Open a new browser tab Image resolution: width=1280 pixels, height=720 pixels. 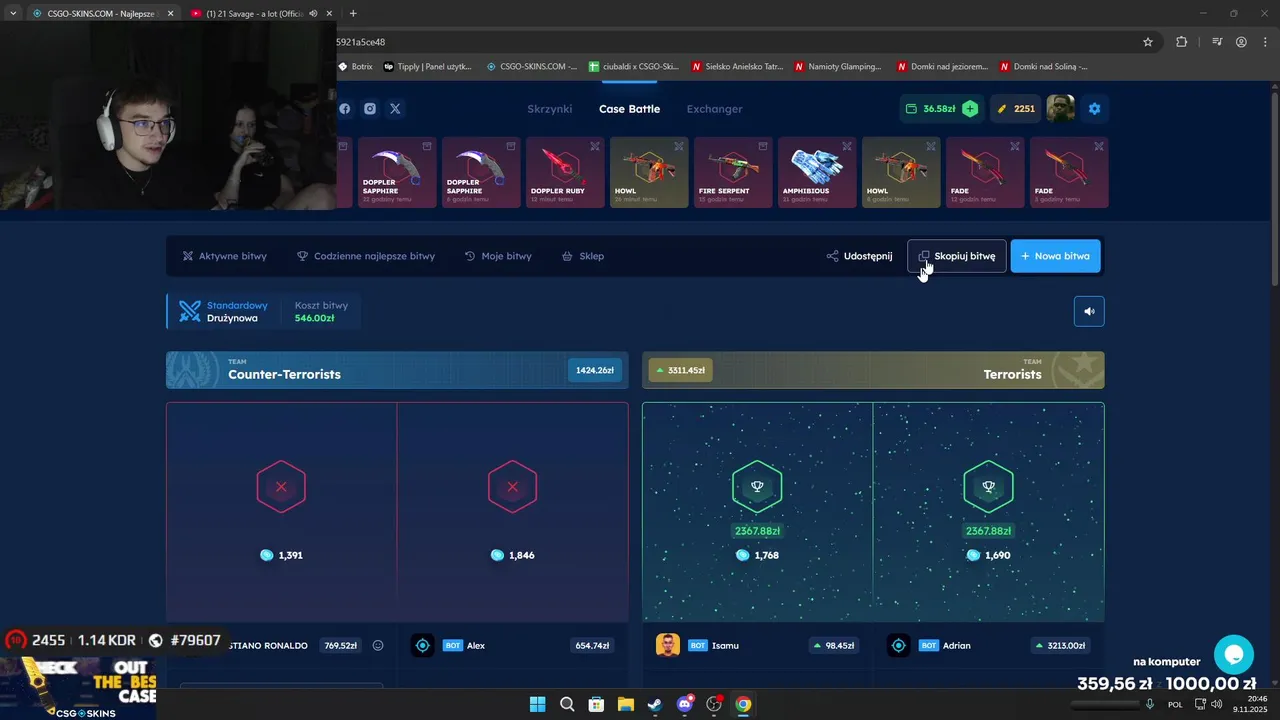(353, 13)
